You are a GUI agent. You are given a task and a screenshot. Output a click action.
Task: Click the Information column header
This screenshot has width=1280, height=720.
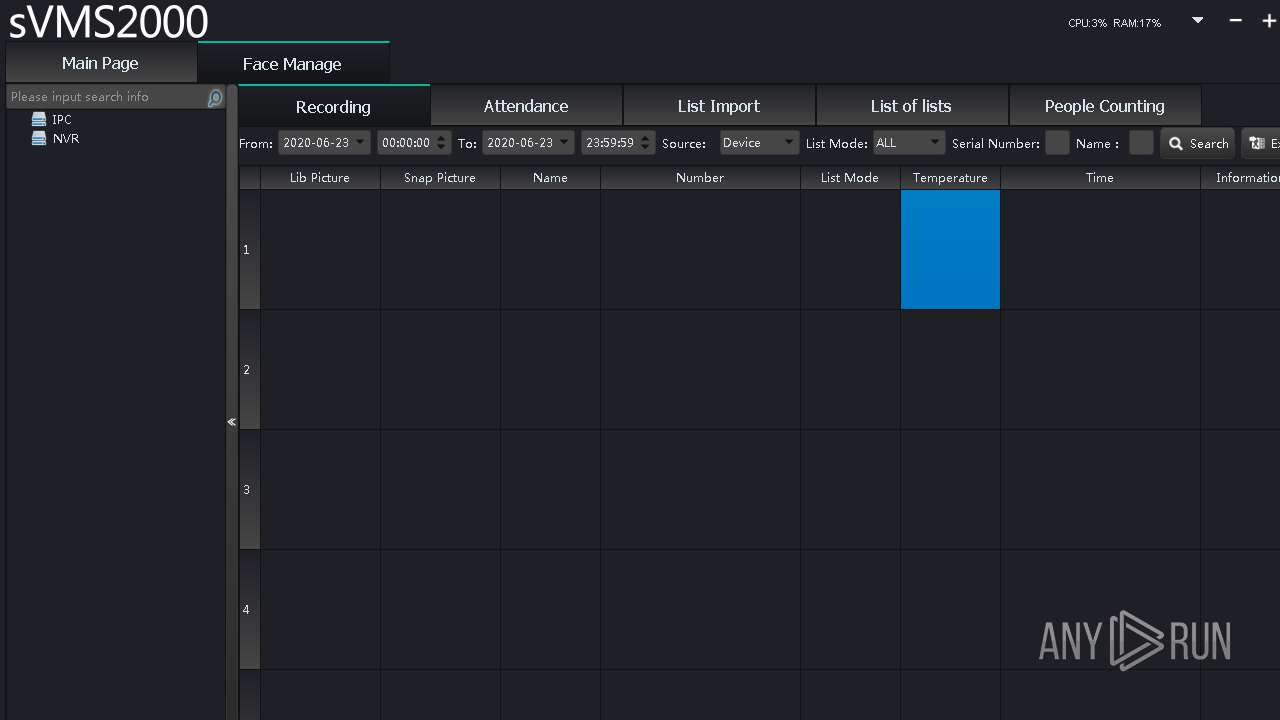point(1240,177)
